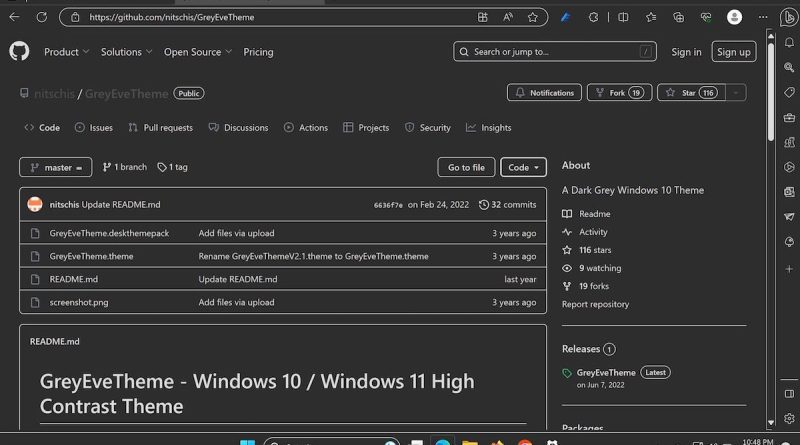Open the browser profile avatar

click(x=734, y=17)
